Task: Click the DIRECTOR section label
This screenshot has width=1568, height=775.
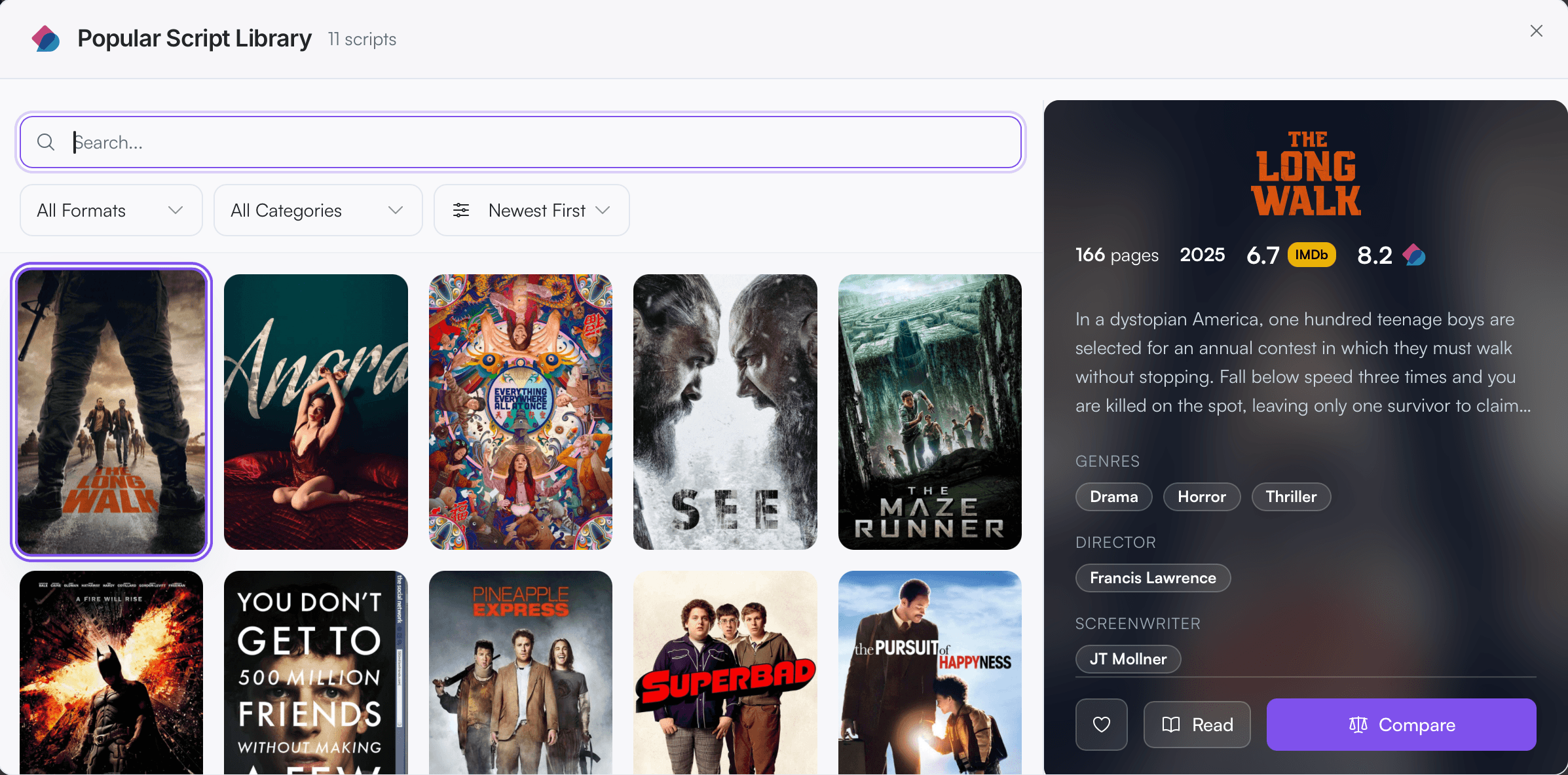Action: [x=1115, y=543]
